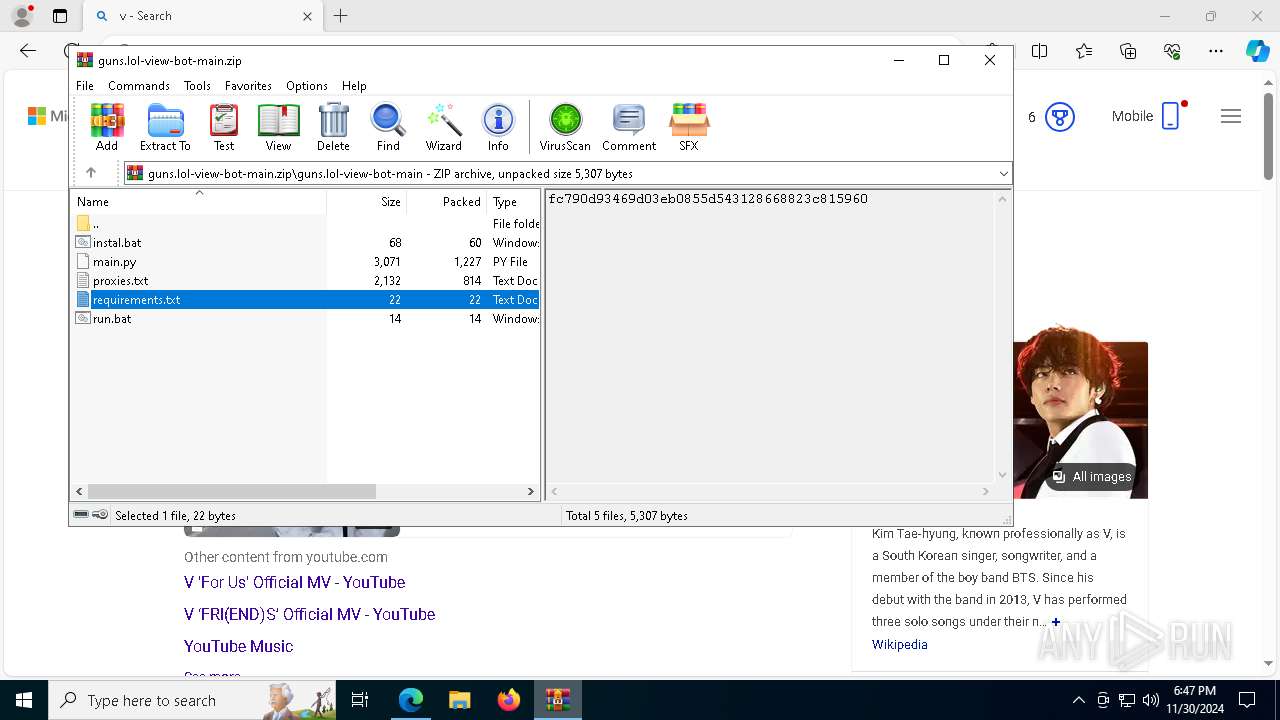Viewport: 1280px width, 720px height.
Task: Click the comment hash text
Action: (708, 199)
